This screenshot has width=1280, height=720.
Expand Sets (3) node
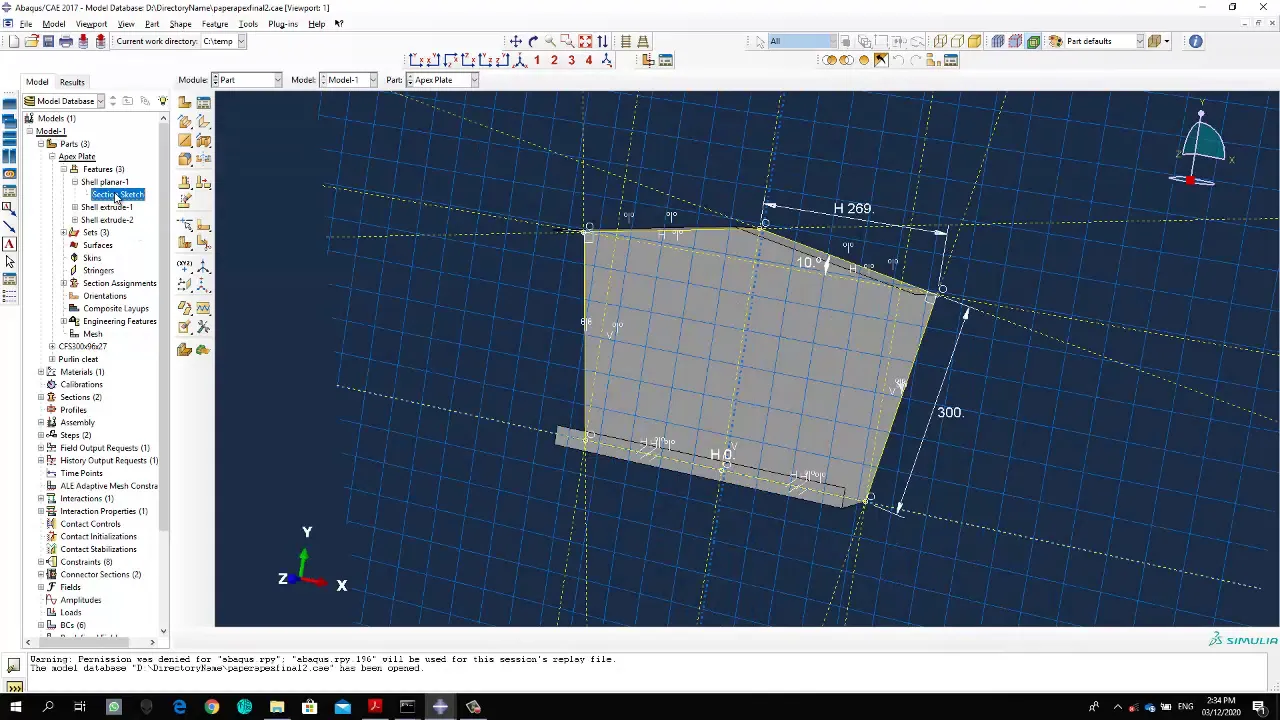coord(63,232)
